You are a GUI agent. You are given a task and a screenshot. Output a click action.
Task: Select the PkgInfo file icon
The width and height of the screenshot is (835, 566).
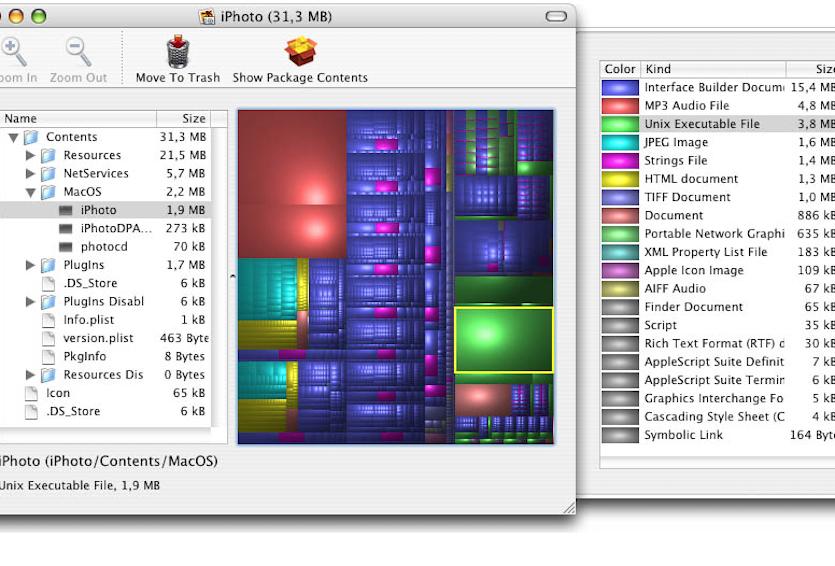tap(48, 356)
